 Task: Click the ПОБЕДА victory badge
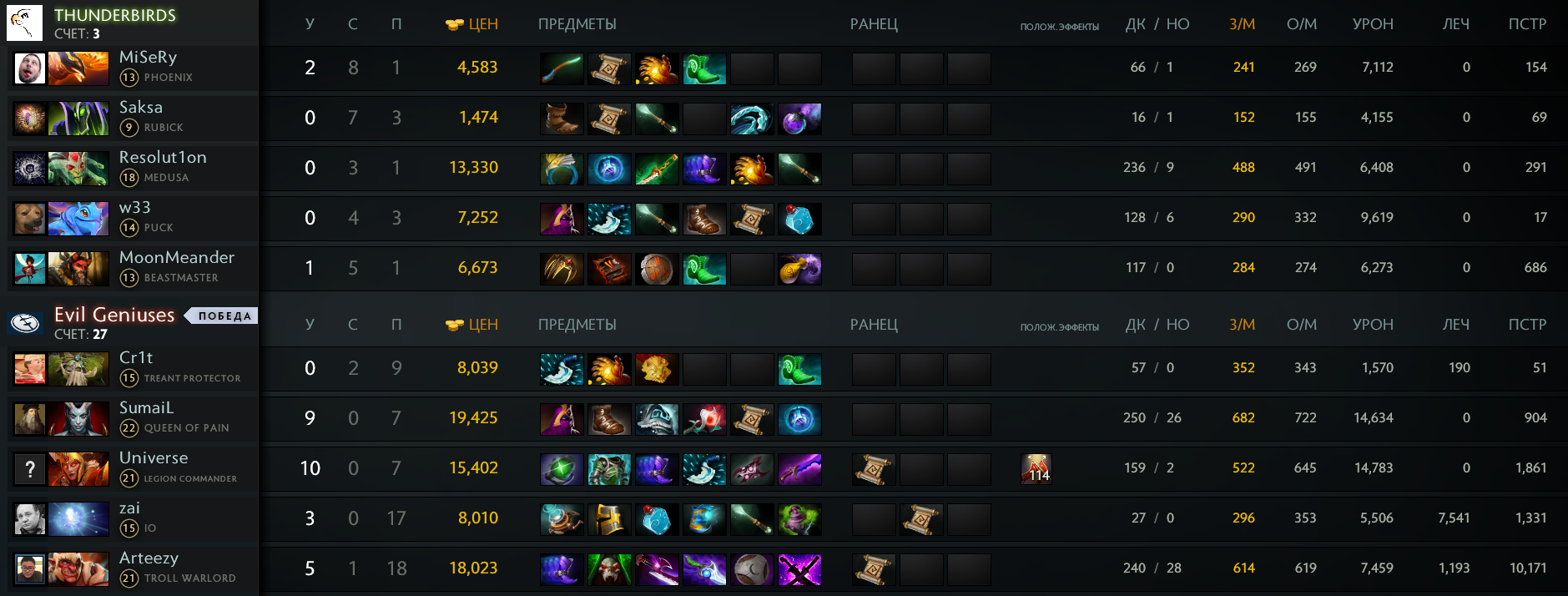coord(224,316)
